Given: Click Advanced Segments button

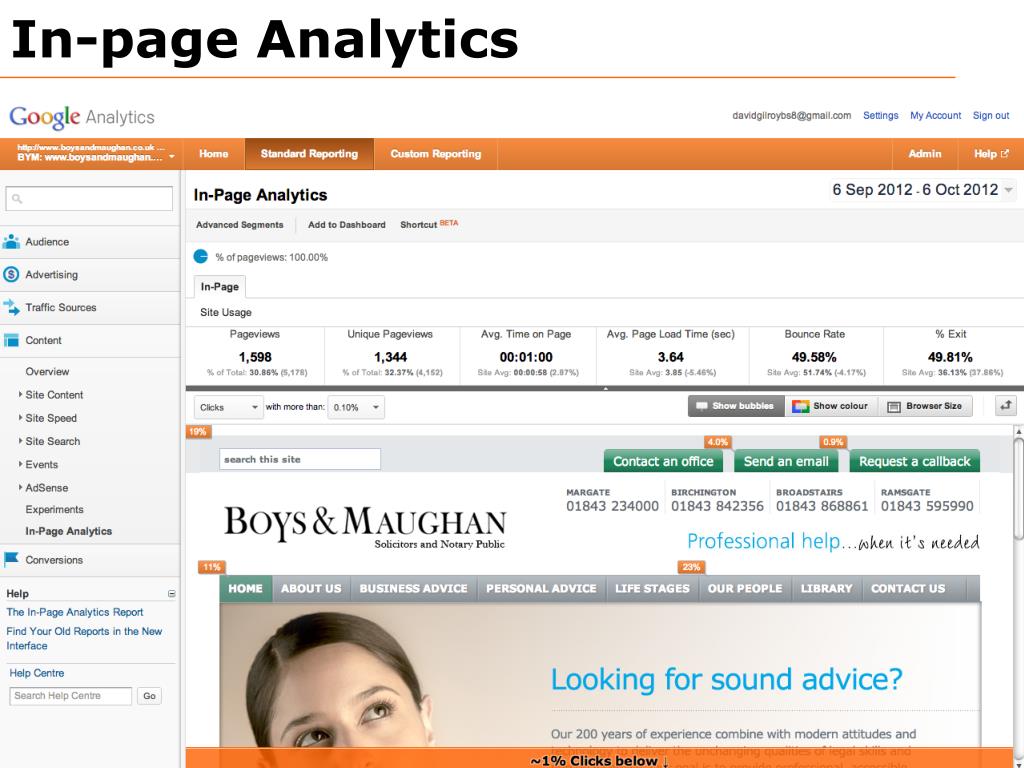Looking at the screenshot, I should pos(240,225).
